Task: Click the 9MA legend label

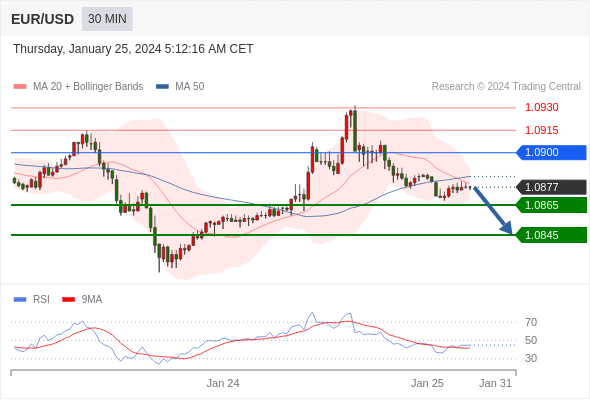Action: point(92,300)
